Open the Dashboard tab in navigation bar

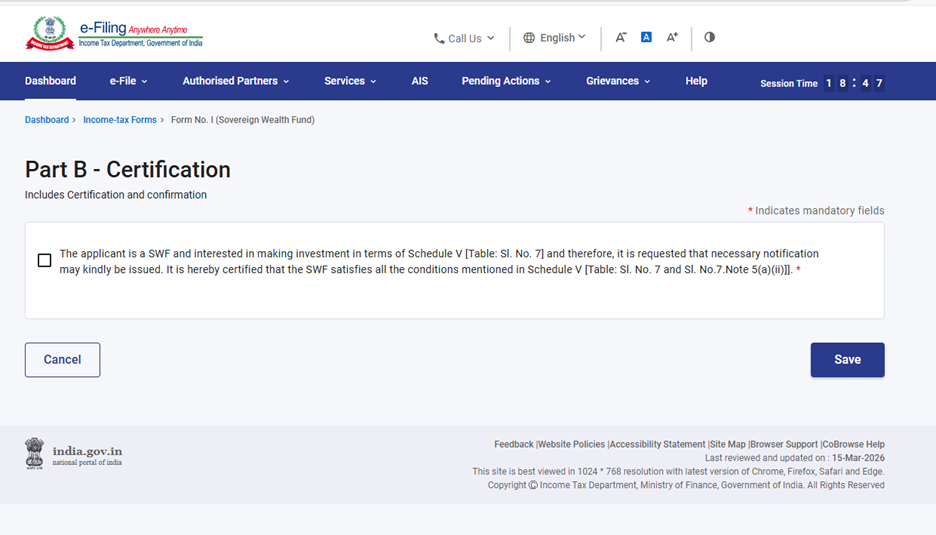[x=50, y=81]
